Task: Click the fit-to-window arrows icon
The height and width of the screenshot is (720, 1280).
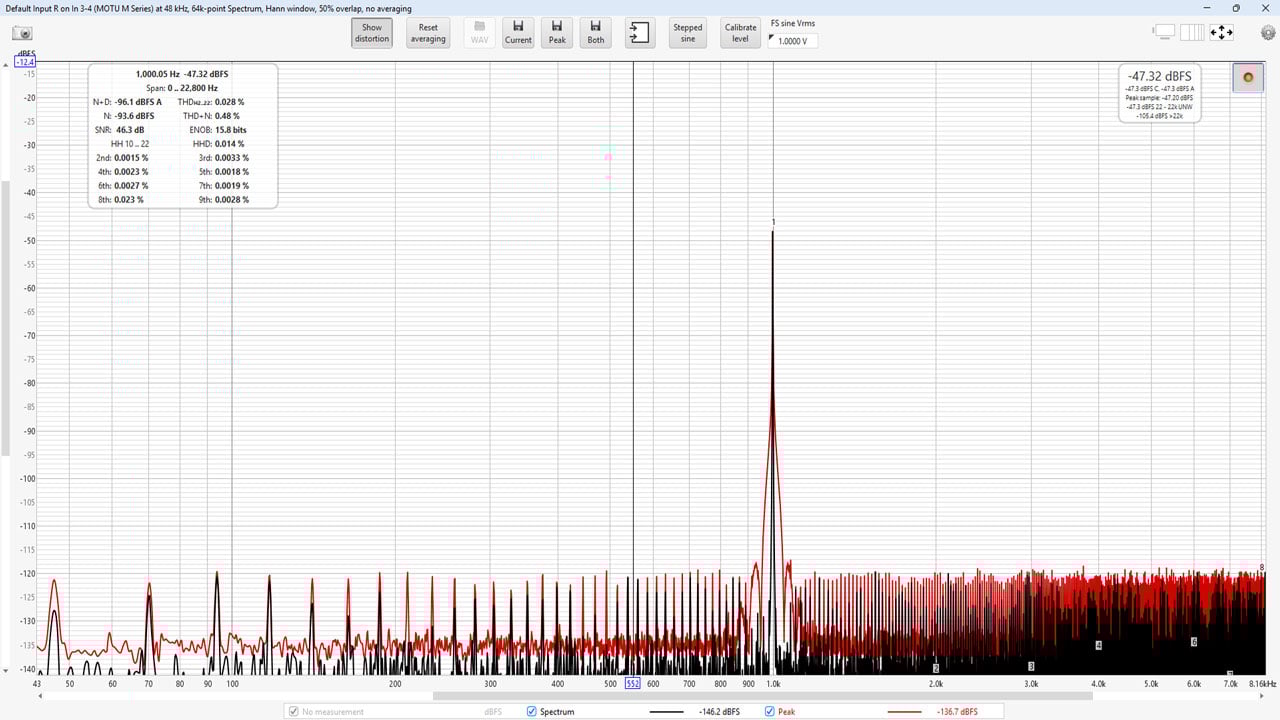Action: (1222, 32)
